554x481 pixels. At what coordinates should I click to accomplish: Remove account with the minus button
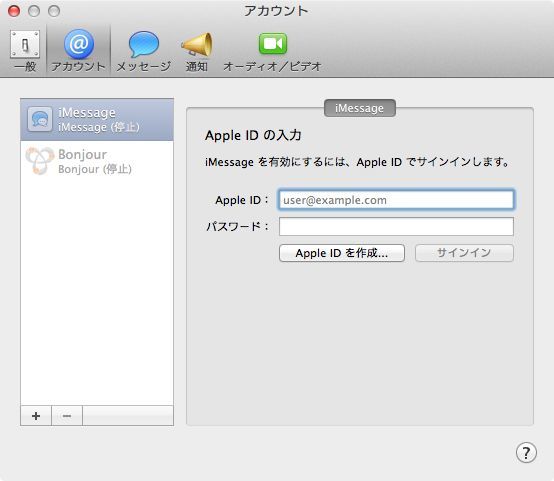tap(67, 416)
